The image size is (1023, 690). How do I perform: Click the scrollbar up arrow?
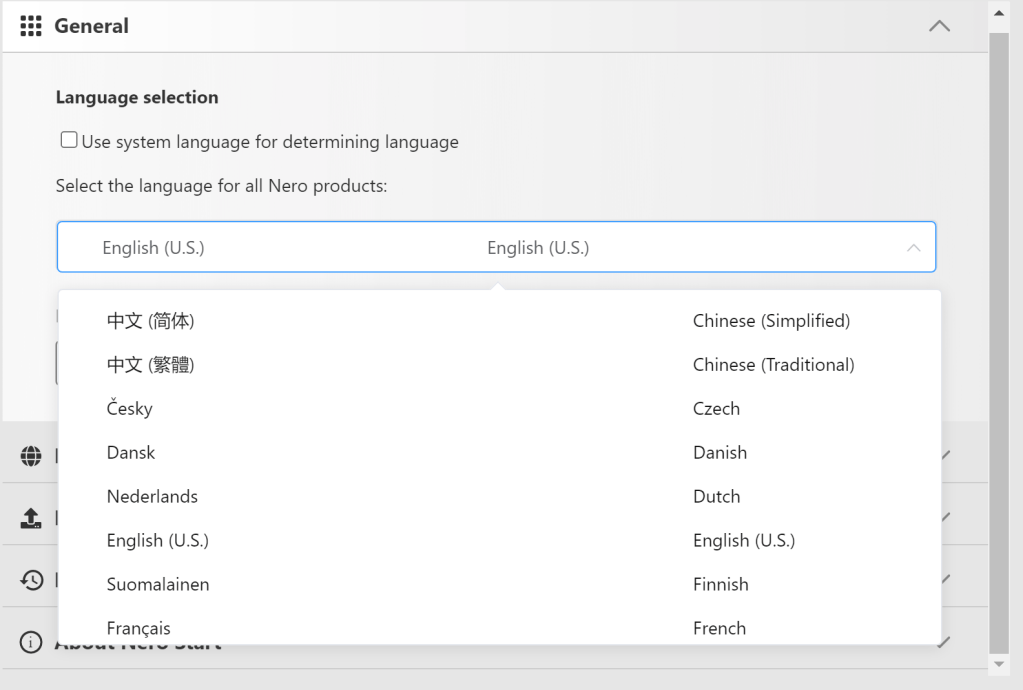(x=998, y=14)
